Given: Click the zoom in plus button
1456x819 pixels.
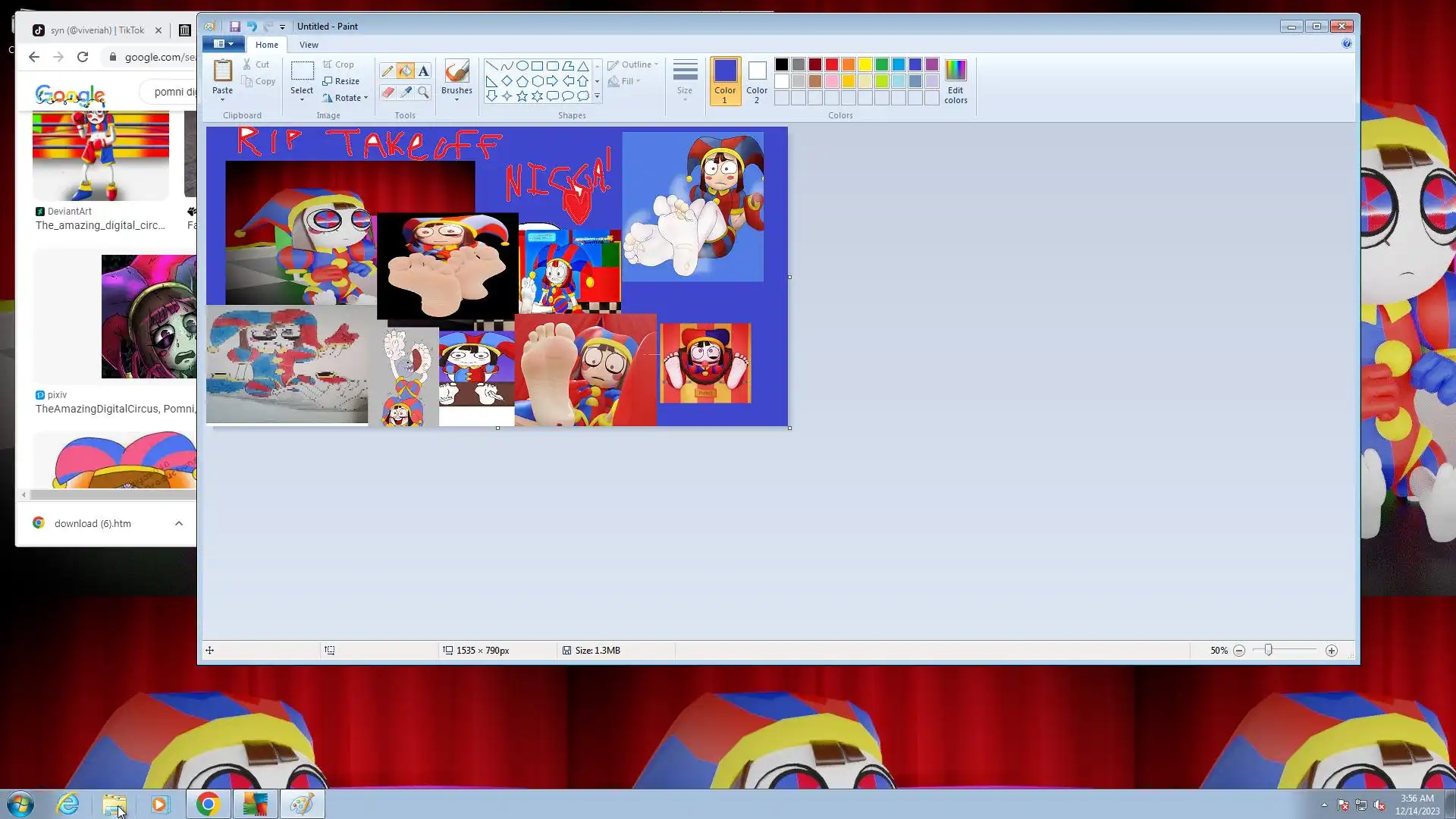Looking at the screenshot, I should coord(1331,651).
